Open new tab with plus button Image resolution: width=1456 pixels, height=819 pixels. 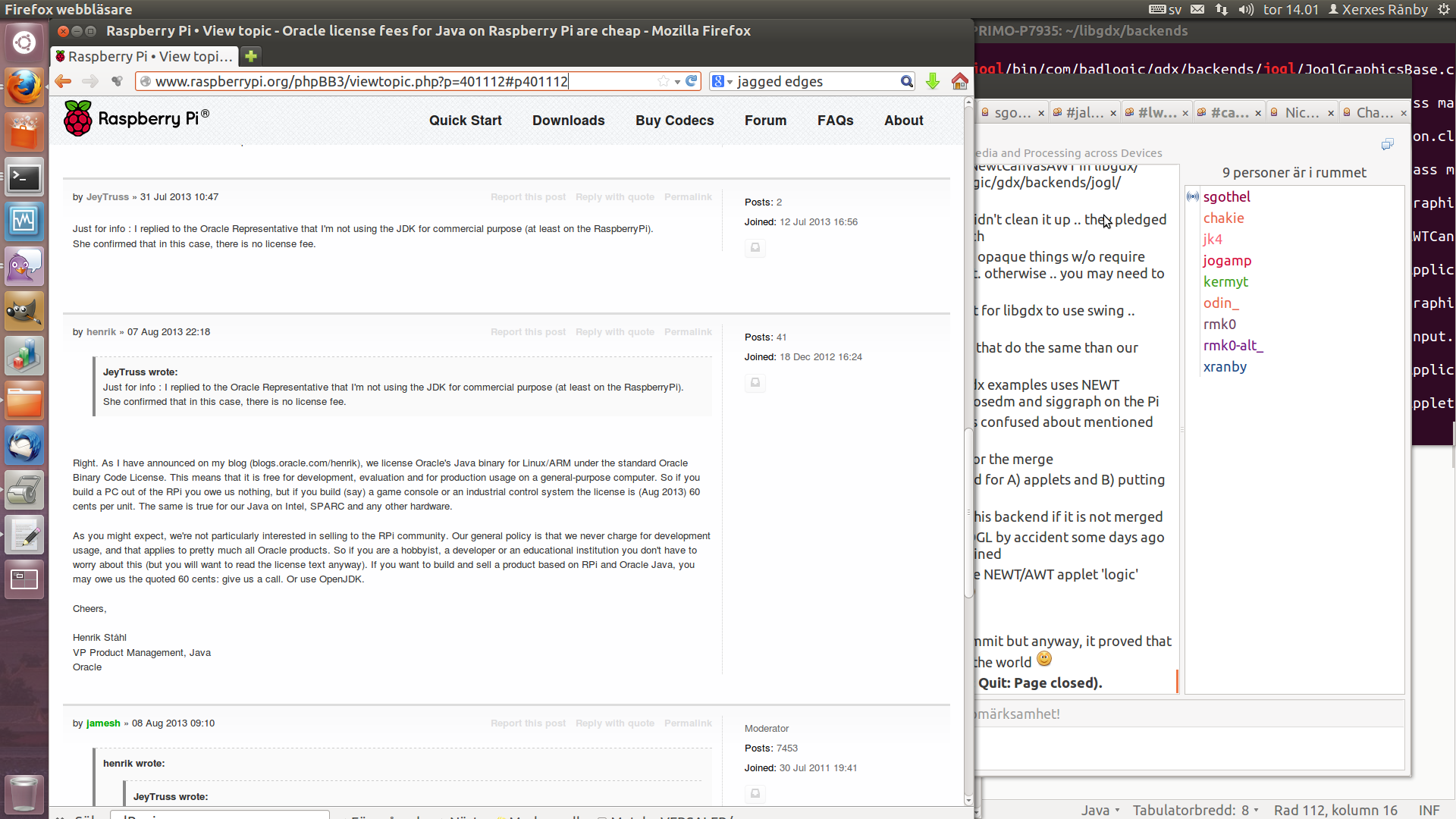point(251,56)
